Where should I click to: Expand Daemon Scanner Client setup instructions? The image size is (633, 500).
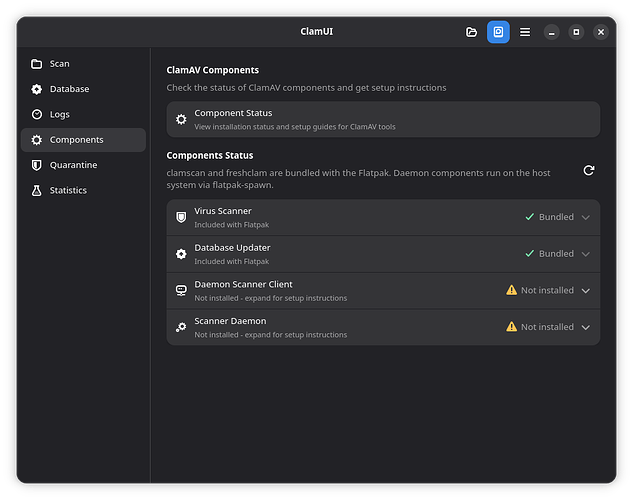586,291
